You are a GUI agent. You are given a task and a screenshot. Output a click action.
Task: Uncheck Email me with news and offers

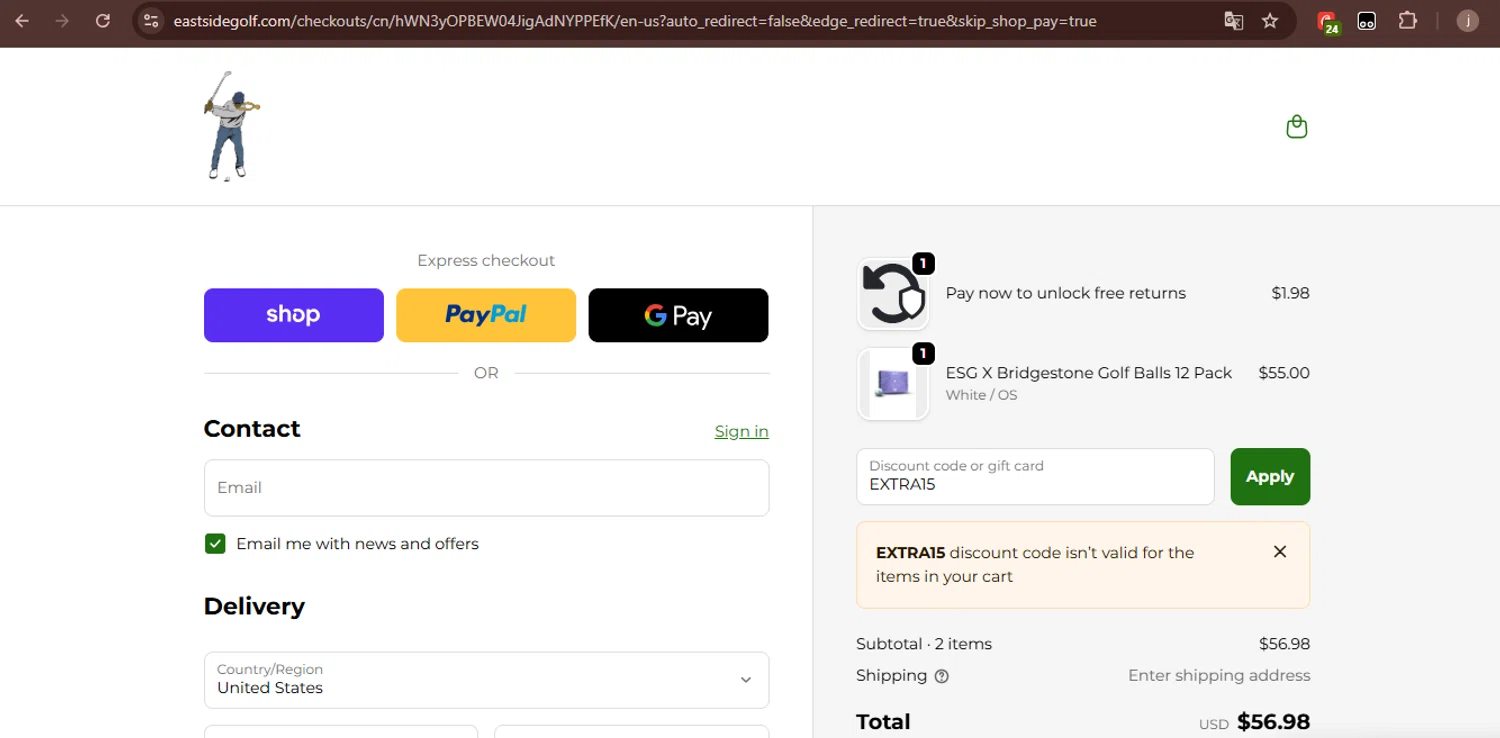coord(215,544)
